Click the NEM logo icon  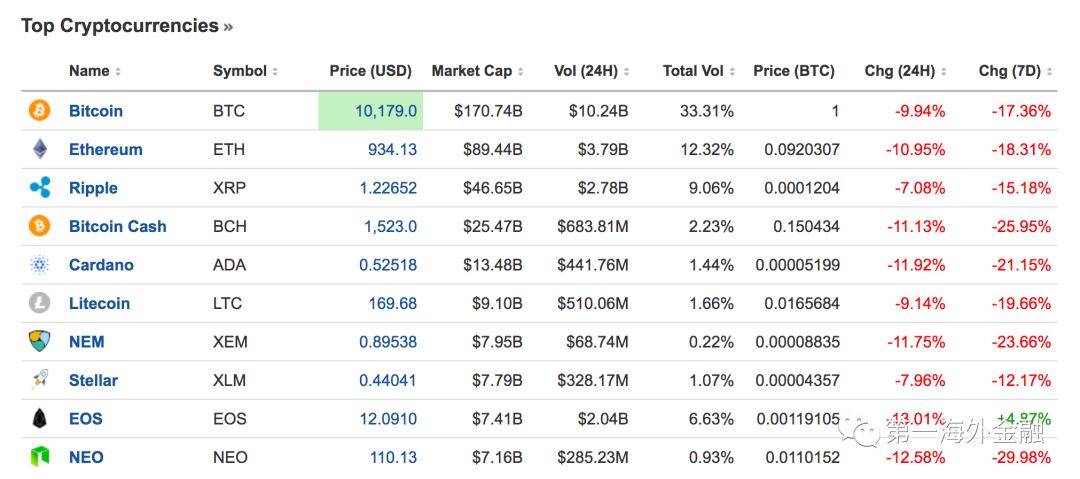point(39,341)
